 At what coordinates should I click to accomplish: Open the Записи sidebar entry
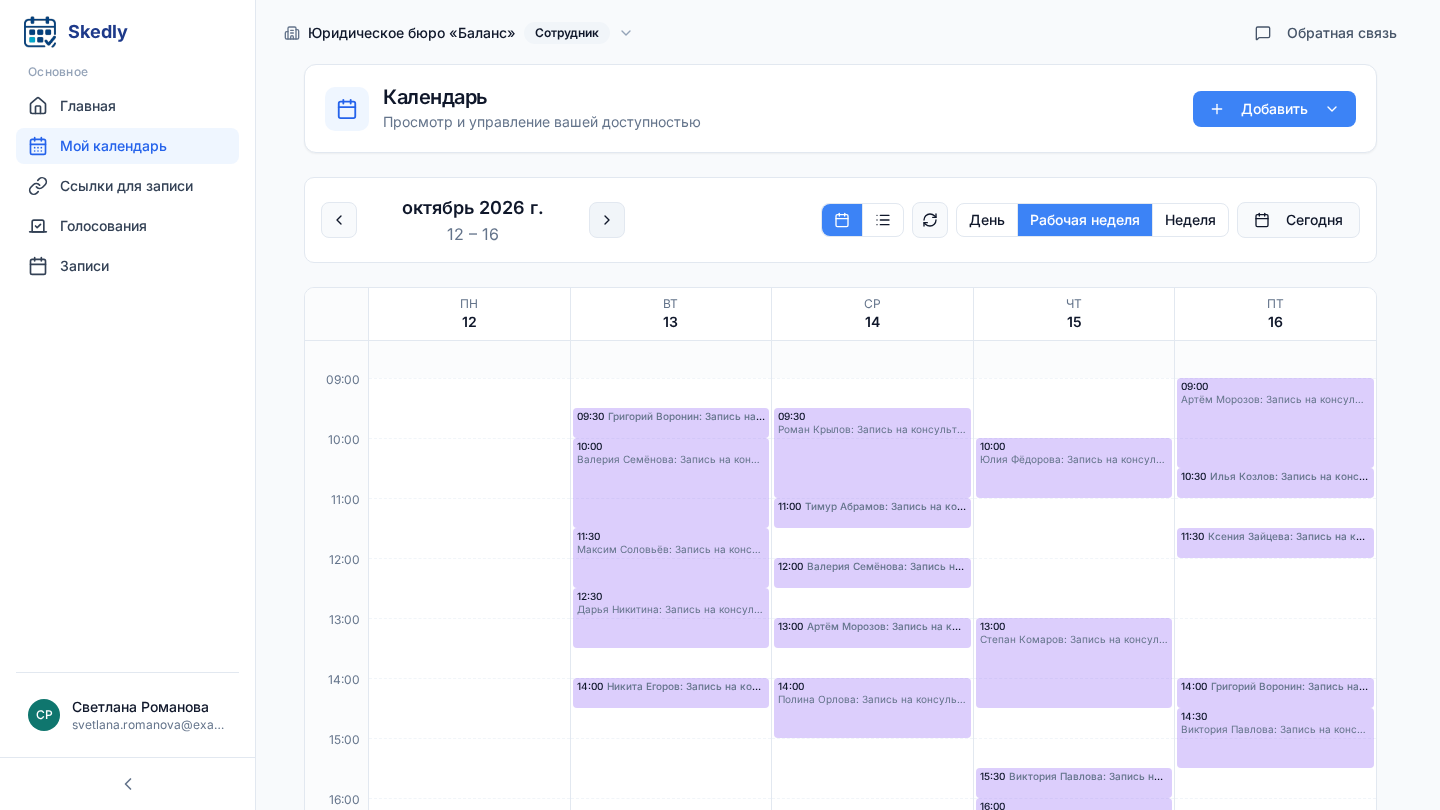pos(127,266)
